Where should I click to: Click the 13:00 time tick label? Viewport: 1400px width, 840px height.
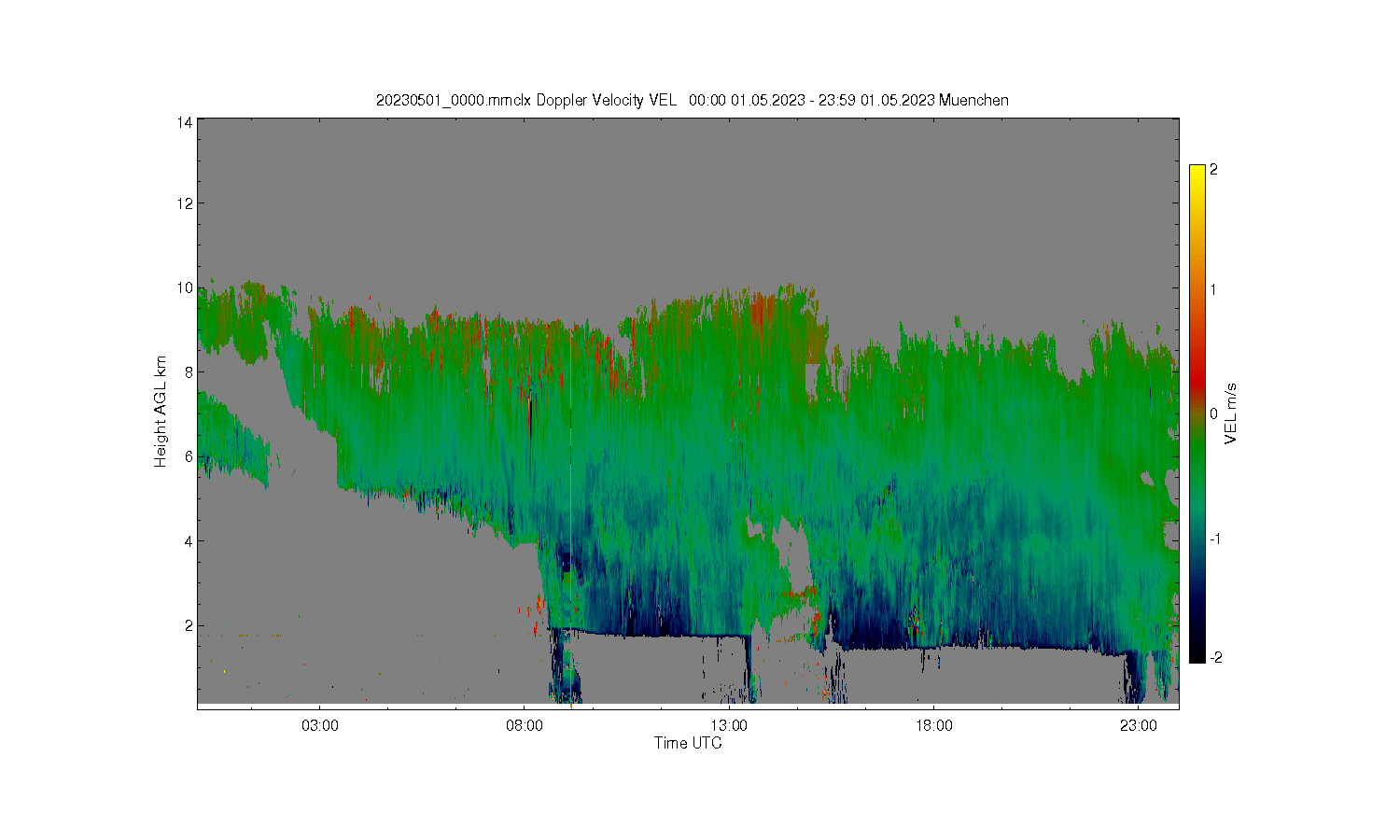(729, 725)
